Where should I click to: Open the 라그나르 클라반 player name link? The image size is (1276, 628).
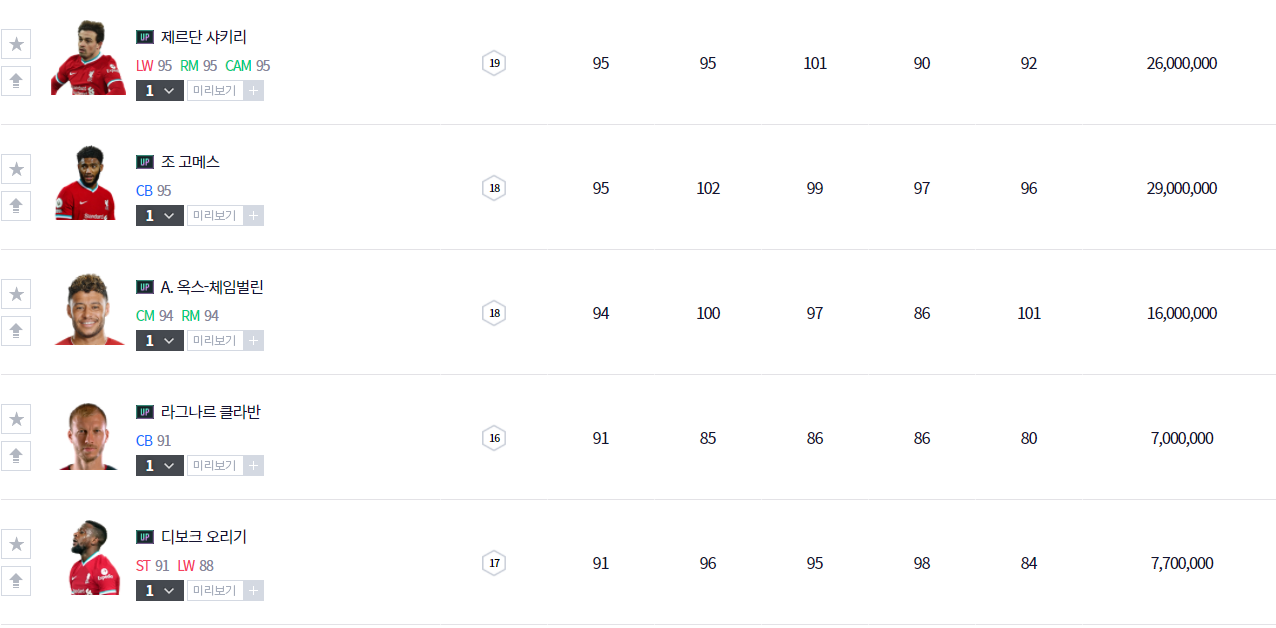tap(211, 412)
